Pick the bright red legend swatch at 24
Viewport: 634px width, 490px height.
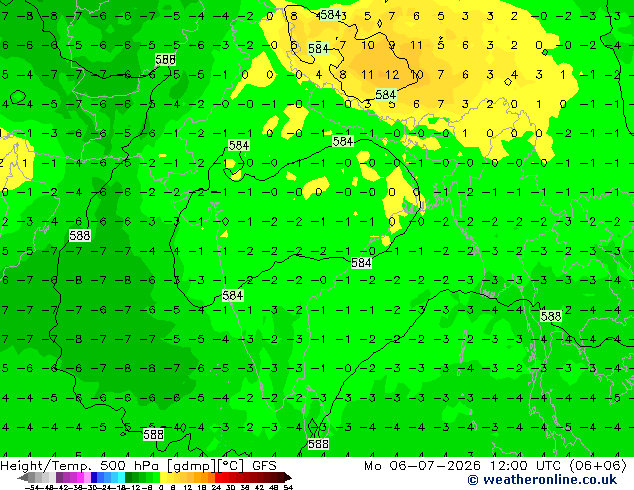pos(218,477)
